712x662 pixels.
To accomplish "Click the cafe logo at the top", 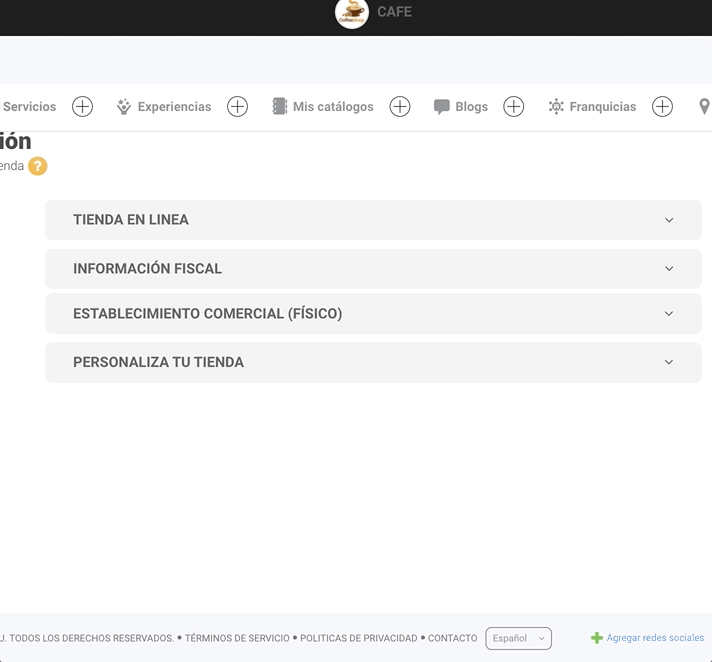I will tap(352, 13).
